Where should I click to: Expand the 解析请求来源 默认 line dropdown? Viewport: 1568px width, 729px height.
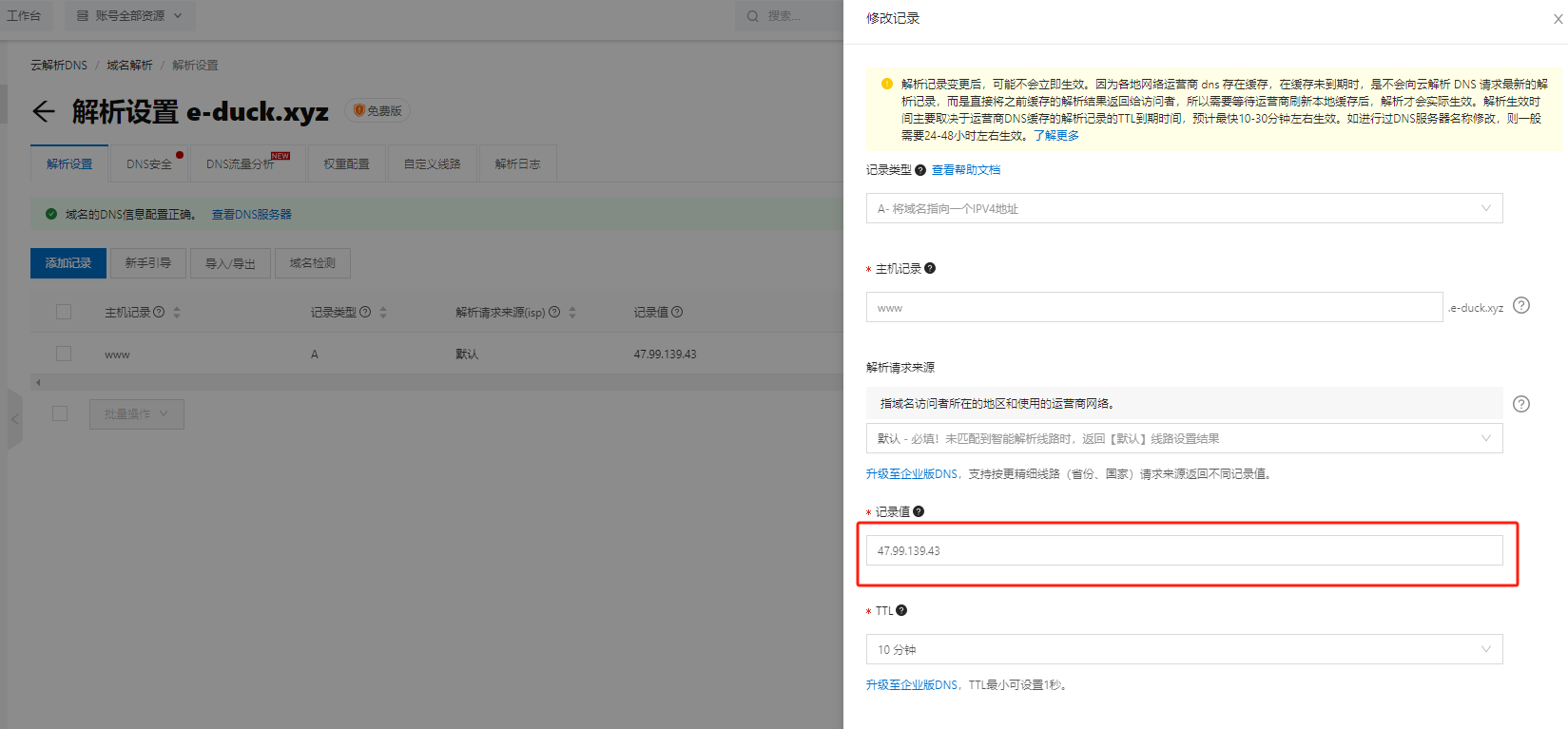pos(1184,438)
